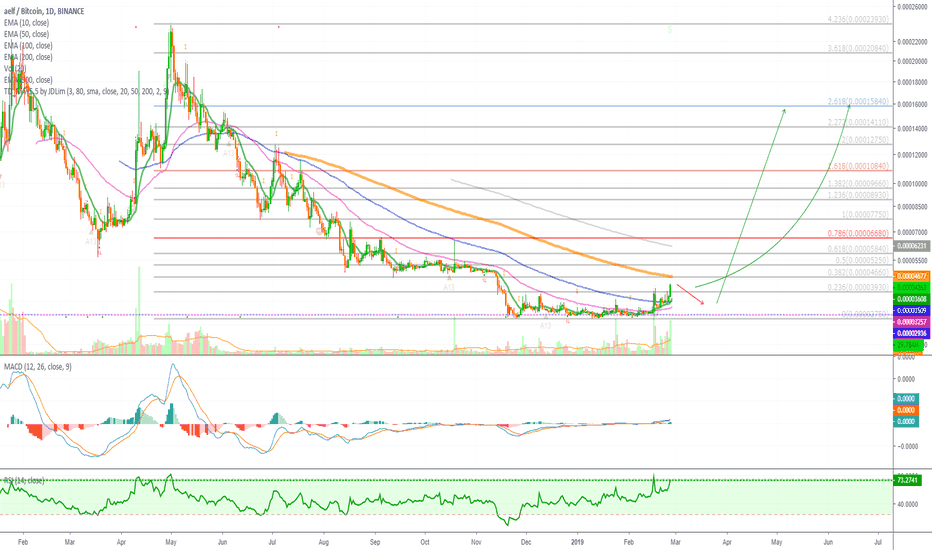Select the Vol (20) indicator label
This screenshot has width=932, height=550.
click(x=15, y=68)
